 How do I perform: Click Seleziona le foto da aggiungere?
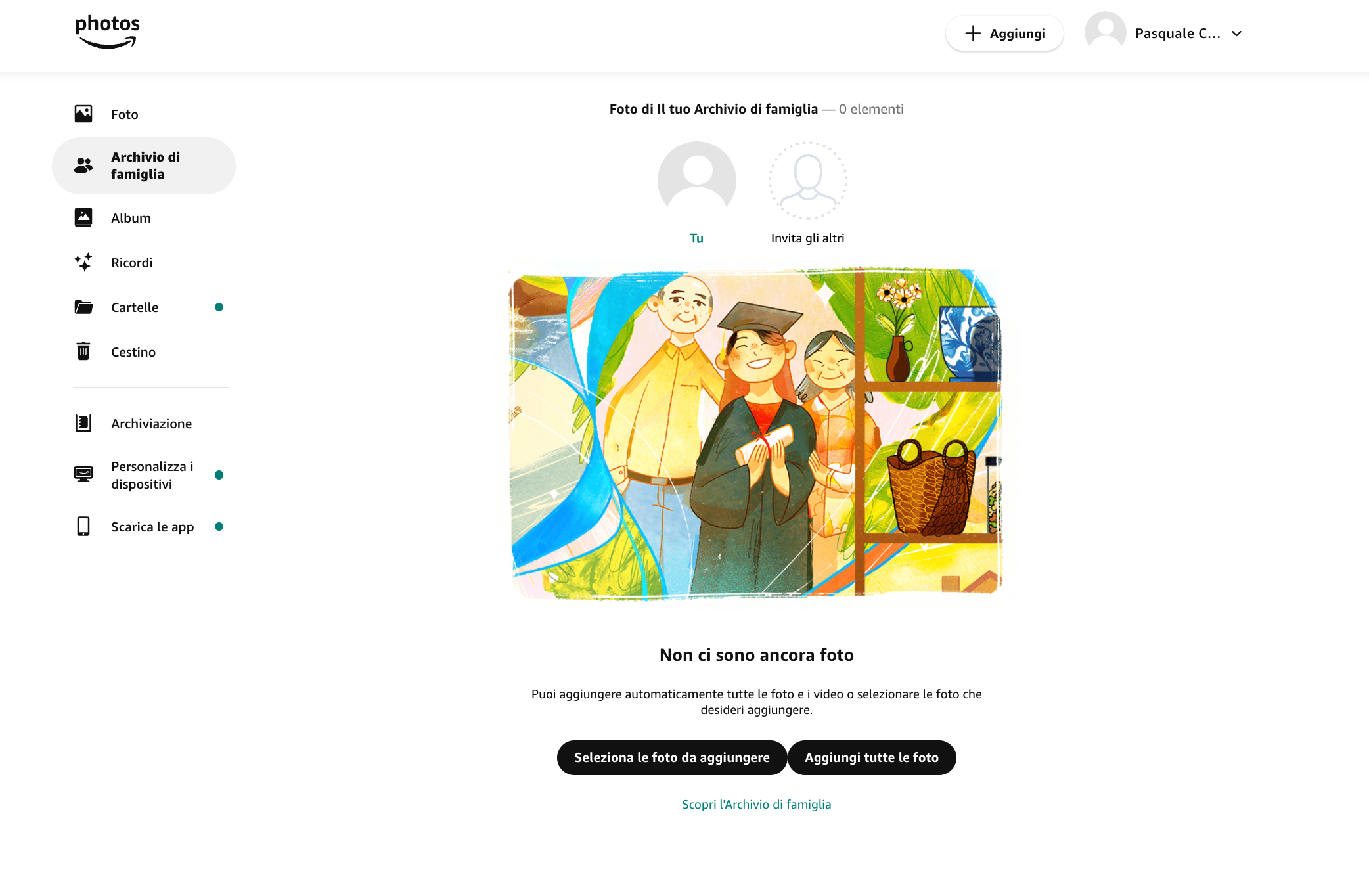tap(672, 758)
